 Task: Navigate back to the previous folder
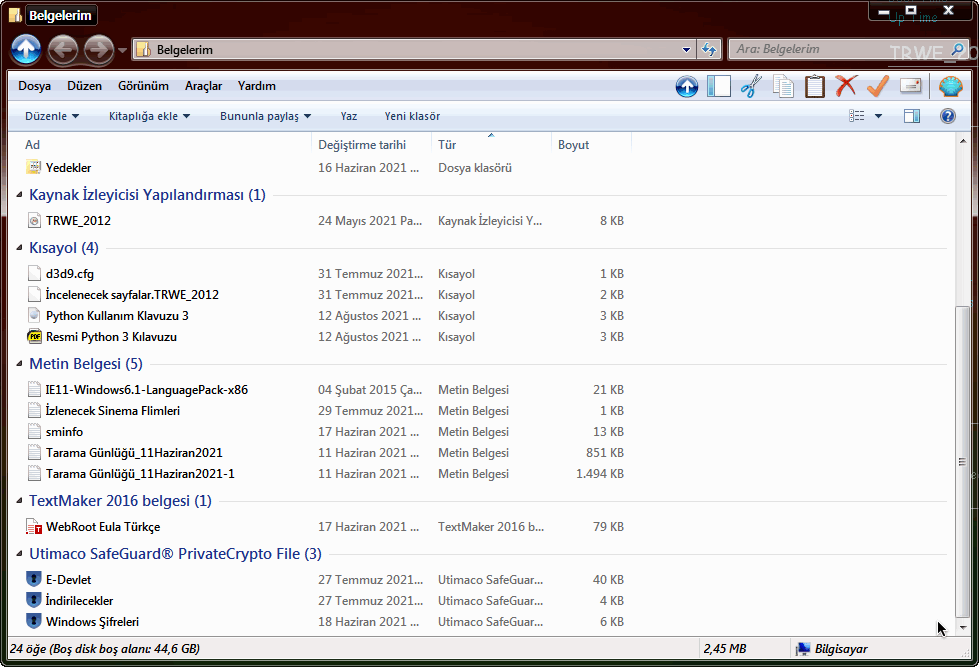pos(63,49)
